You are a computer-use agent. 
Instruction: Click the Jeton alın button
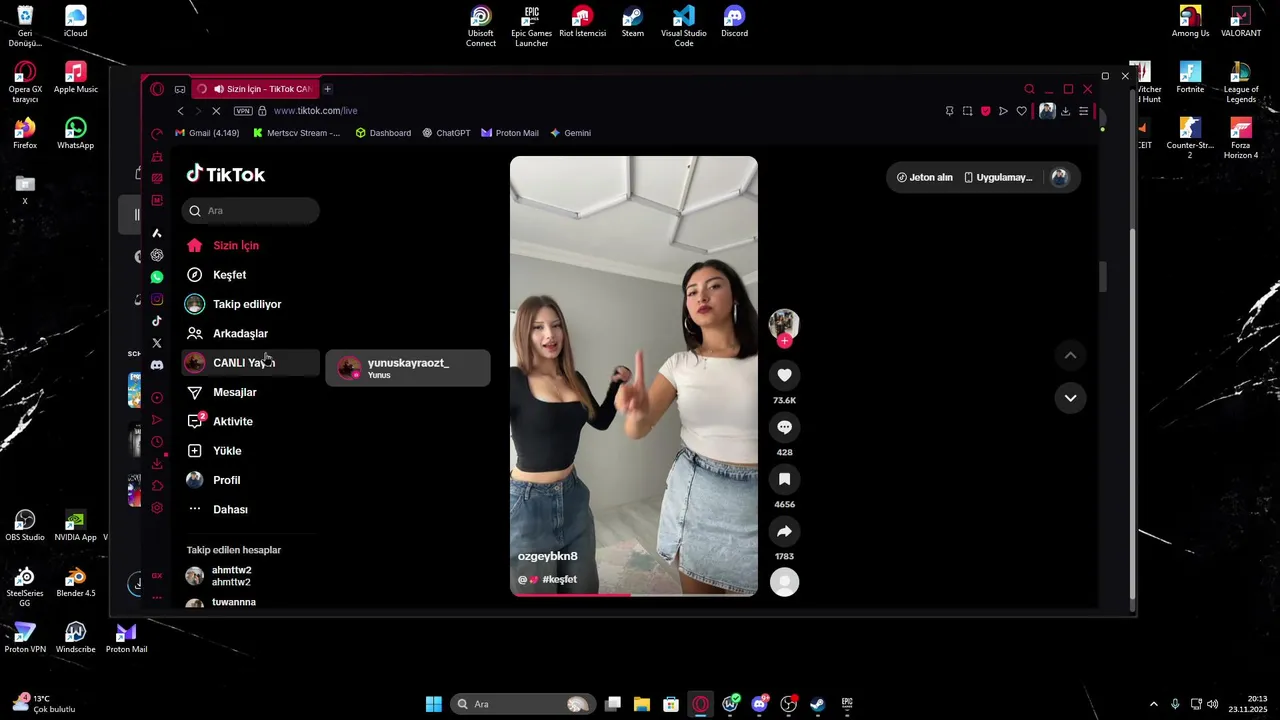925,177
